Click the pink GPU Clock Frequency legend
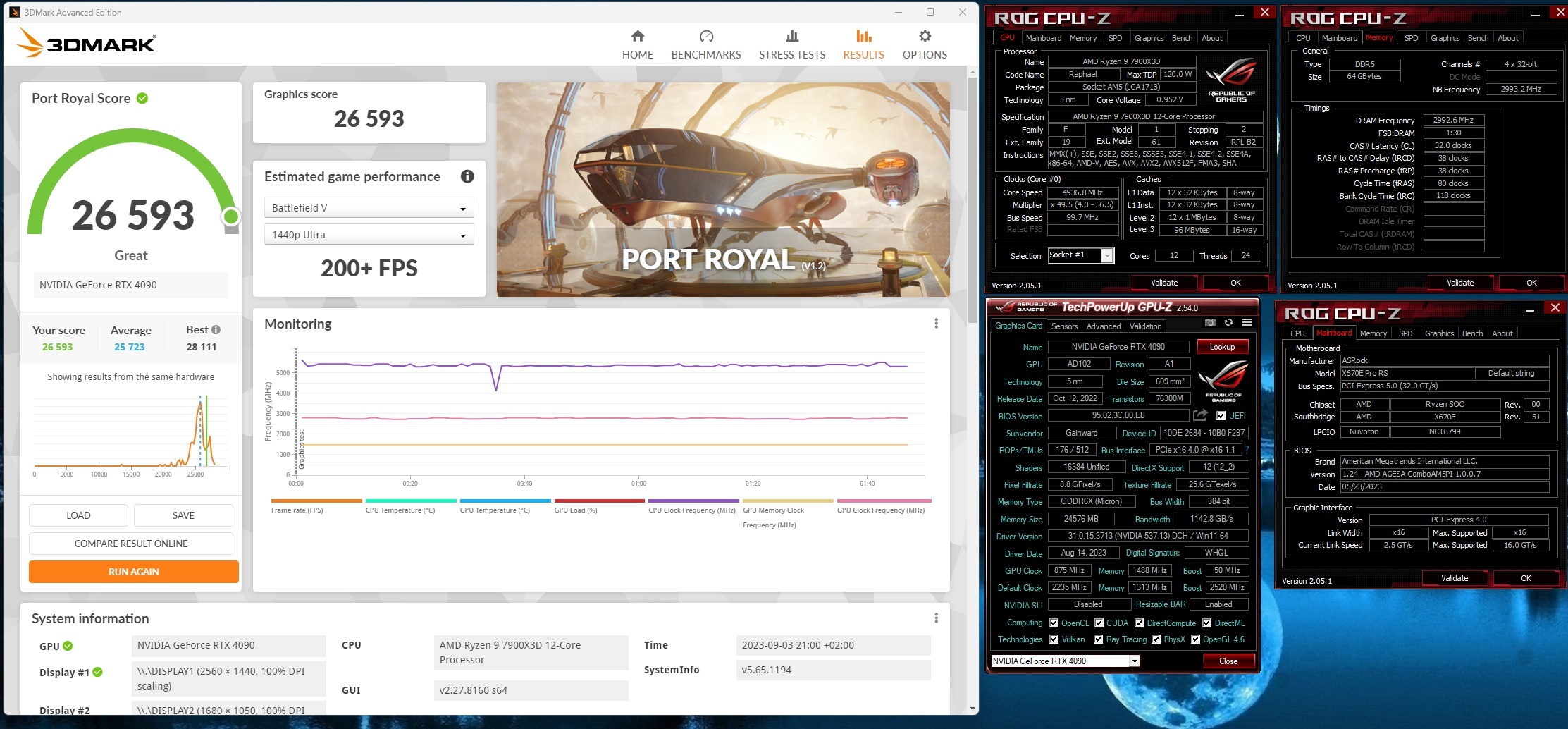Screen dimensions: 1568x729 tap(884, 506)
